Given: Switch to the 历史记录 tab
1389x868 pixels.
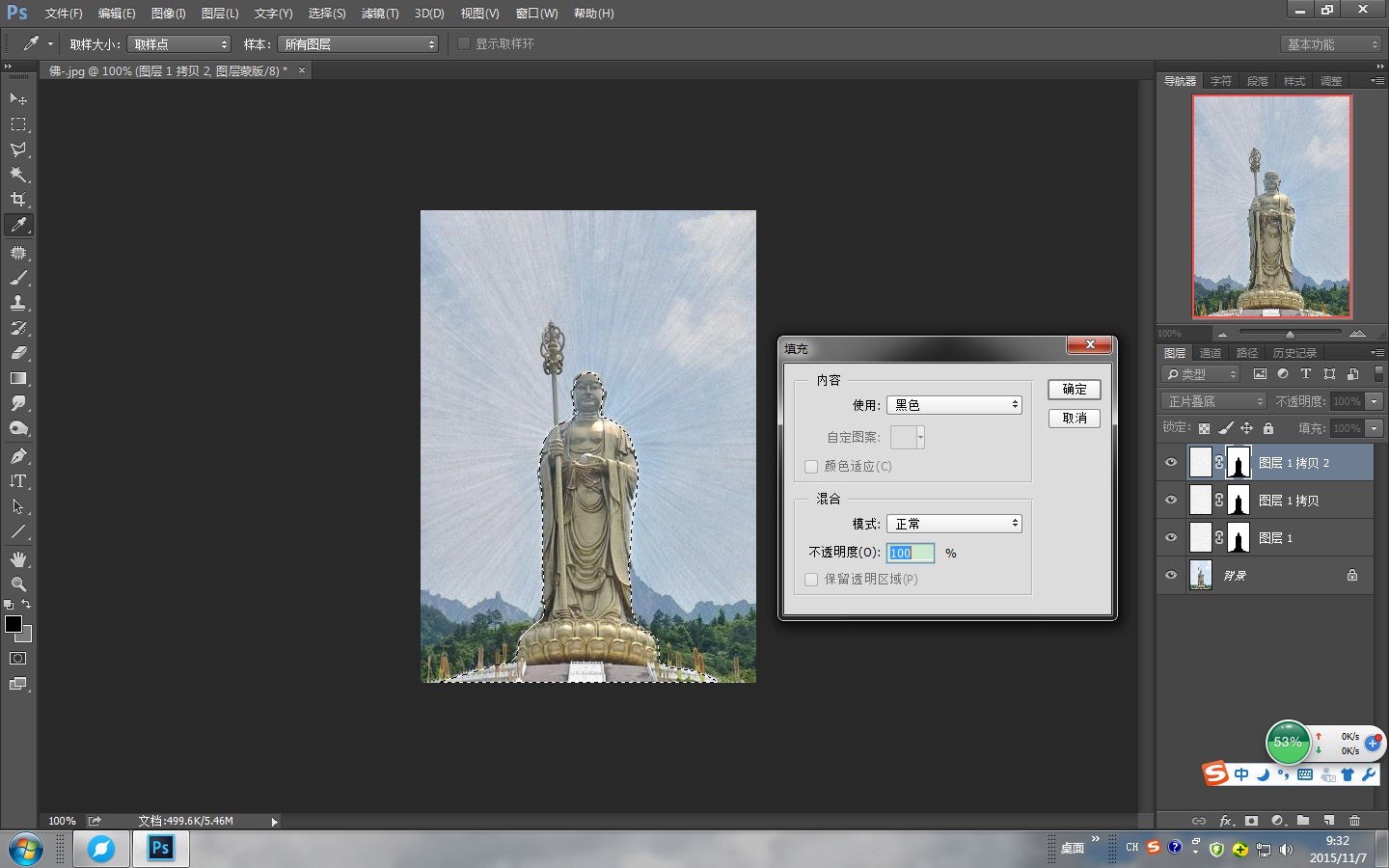Looking at the screenshot, I should coord(1294,353).
